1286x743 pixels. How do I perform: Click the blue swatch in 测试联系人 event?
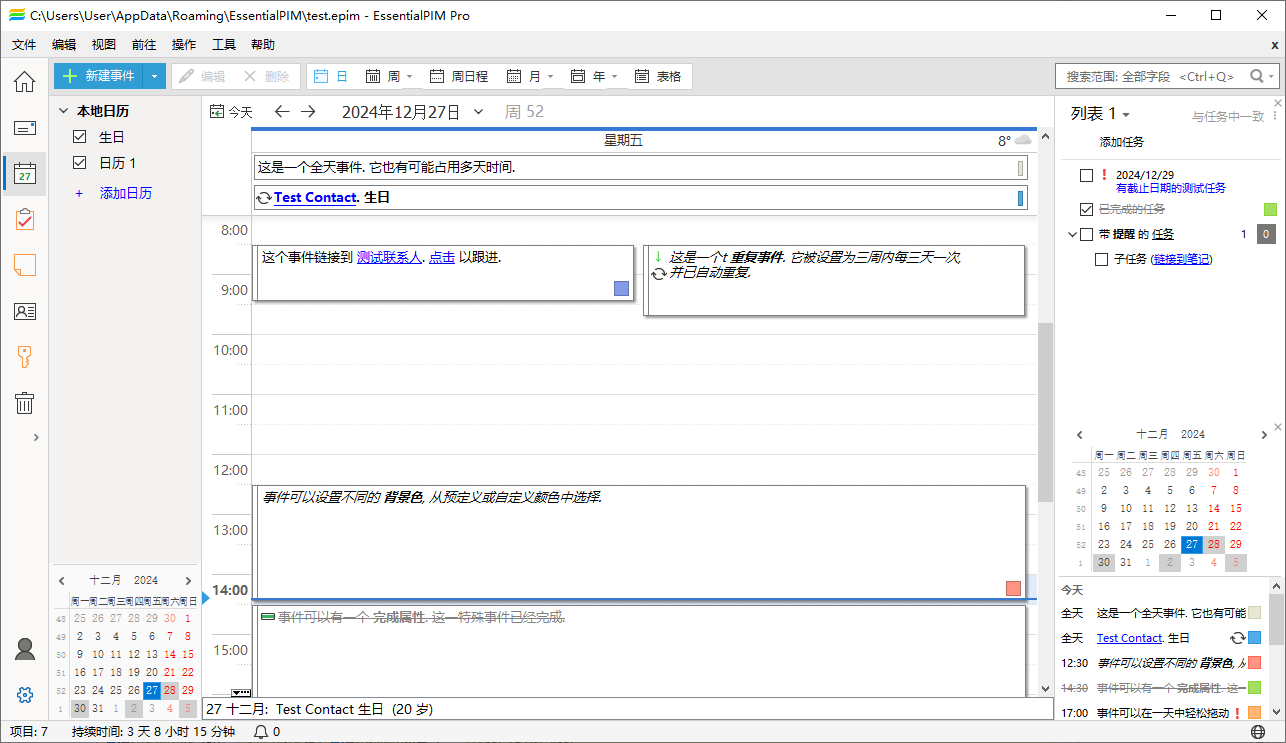point(621,288)
